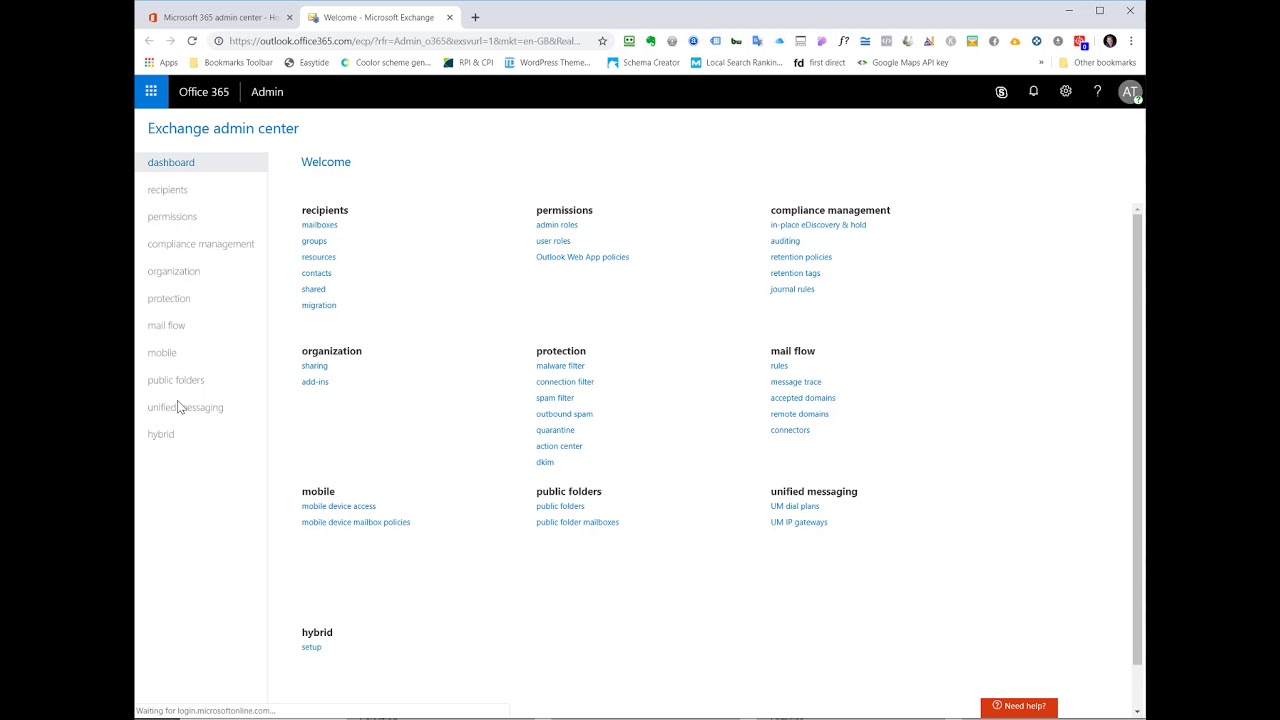This screenshot has height=720, width=1280.
Task: Bookmark this page with the star icon
Action: coord(602,41)
